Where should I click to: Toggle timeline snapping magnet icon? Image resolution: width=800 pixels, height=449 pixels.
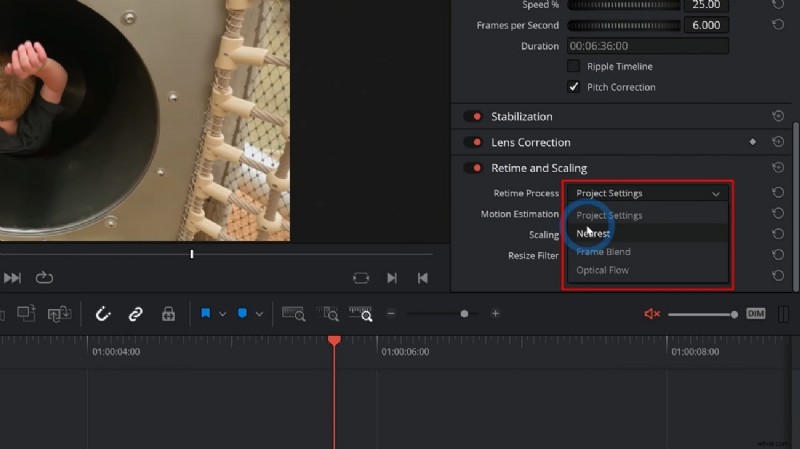103,314
